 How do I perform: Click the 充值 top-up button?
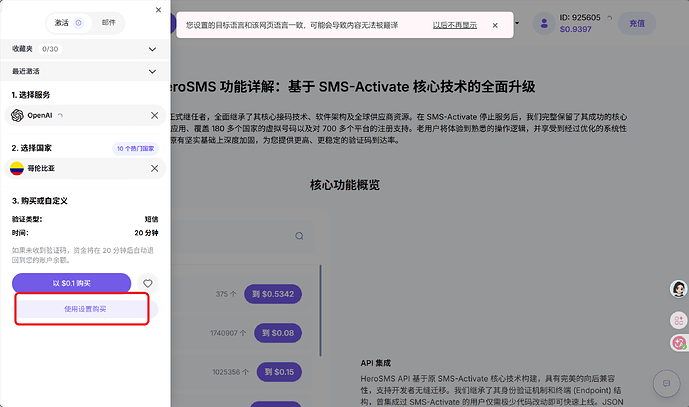(x=637, y=23)
